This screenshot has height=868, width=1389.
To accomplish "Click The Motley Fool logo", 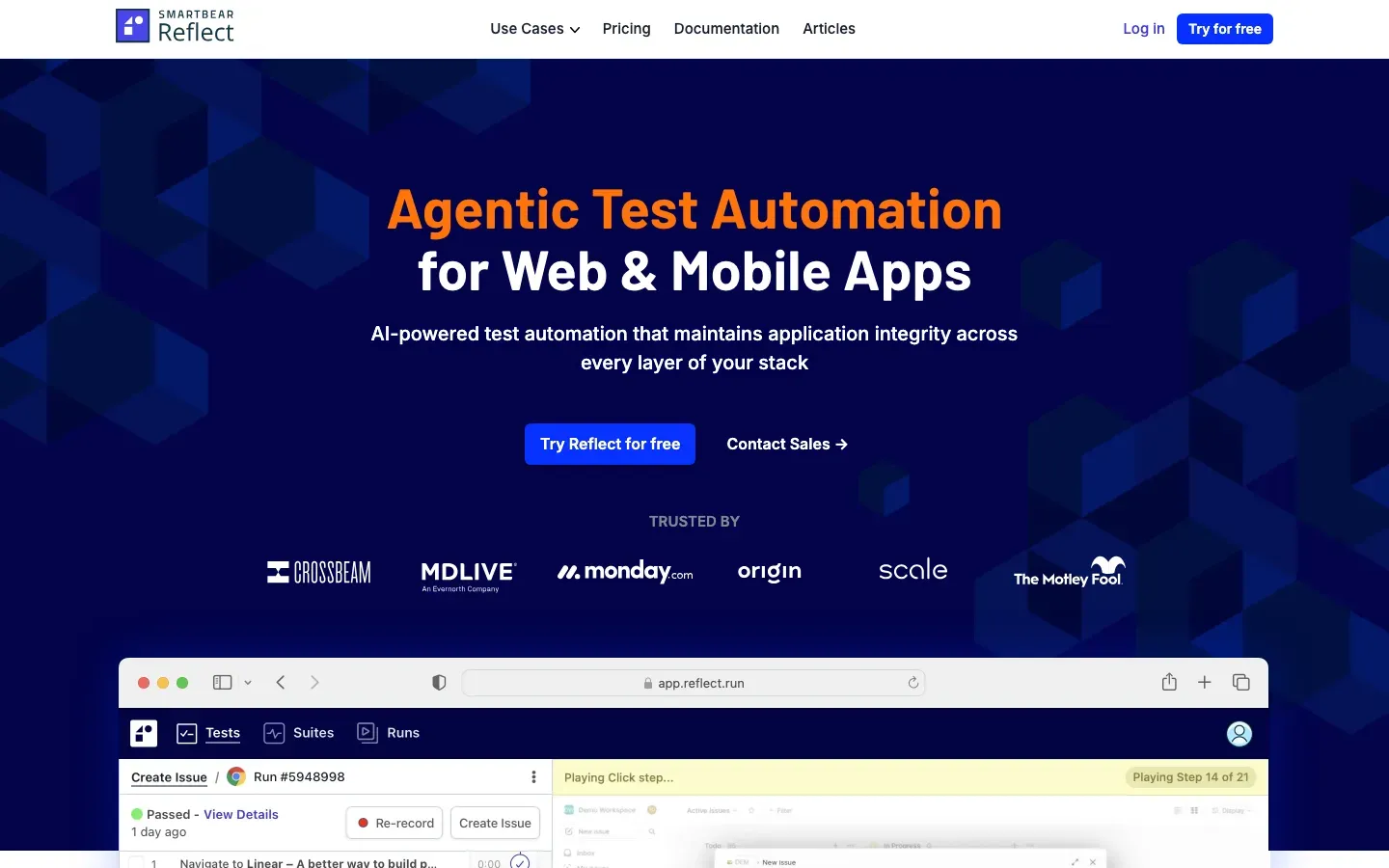I will [x=1069, y=571].
